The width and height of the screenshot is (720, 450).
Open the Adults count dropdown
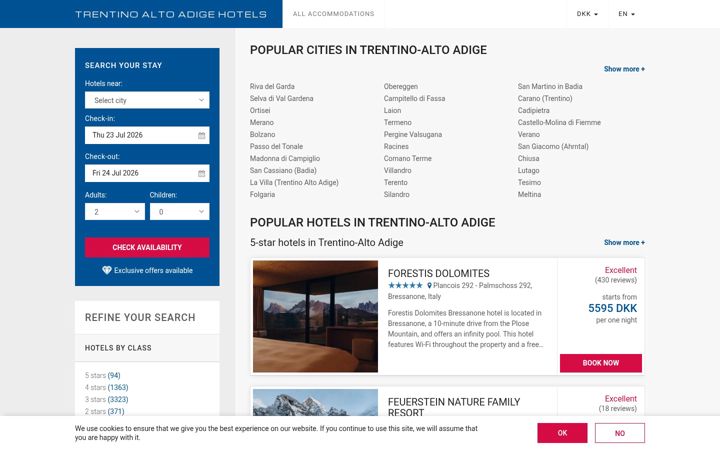pyautogui.click(x=115, y=212)
